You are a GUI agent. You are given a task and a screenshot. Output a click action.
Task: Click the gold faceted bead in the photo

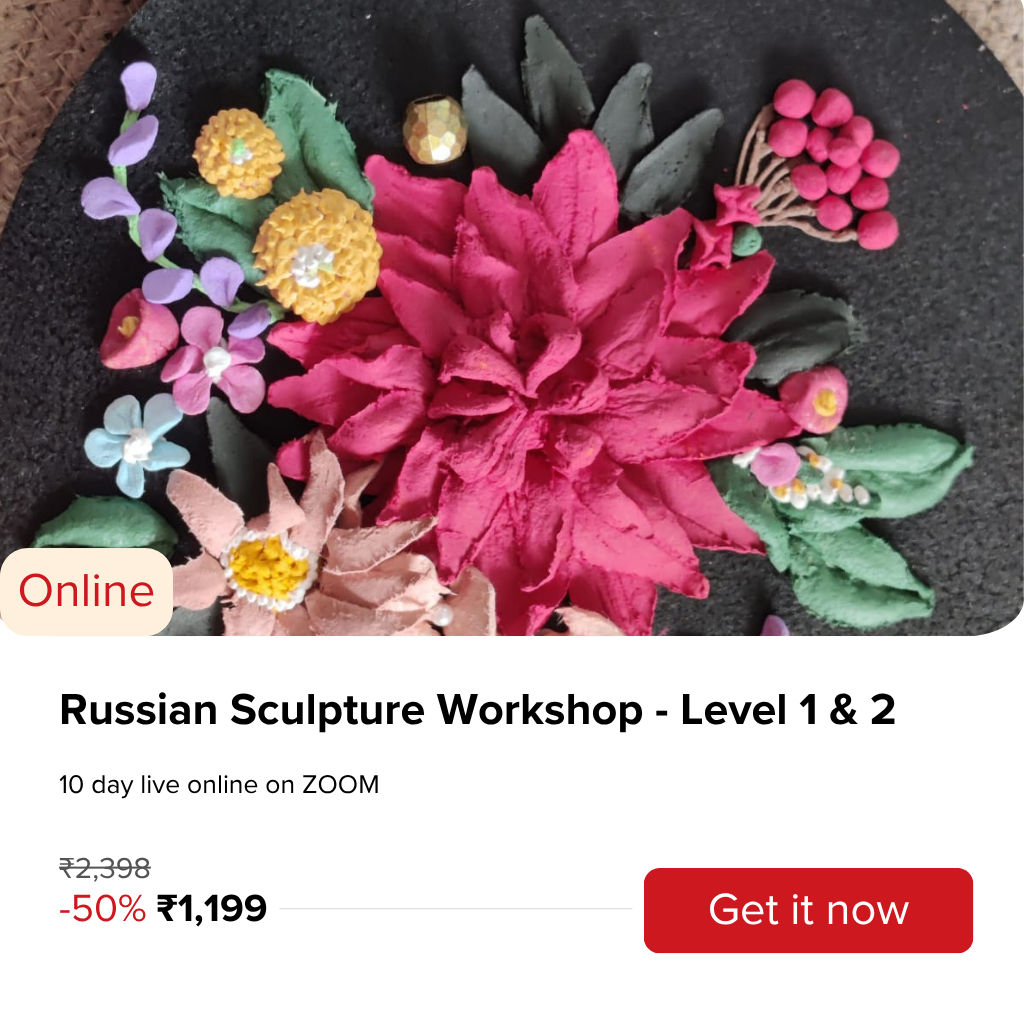(x=434, y=129)
